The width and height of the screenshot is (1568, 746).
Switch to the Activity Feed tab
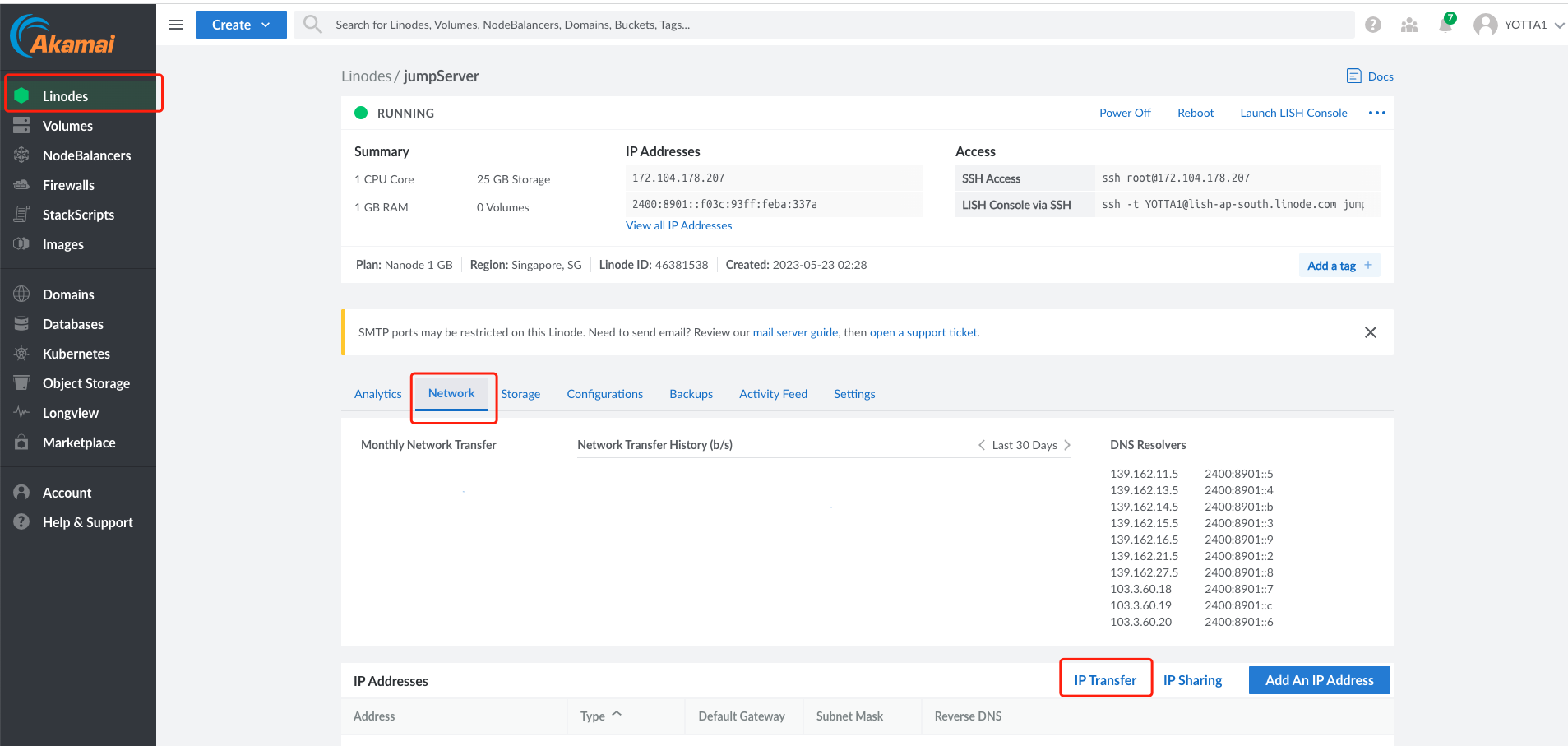pos(773,394)
